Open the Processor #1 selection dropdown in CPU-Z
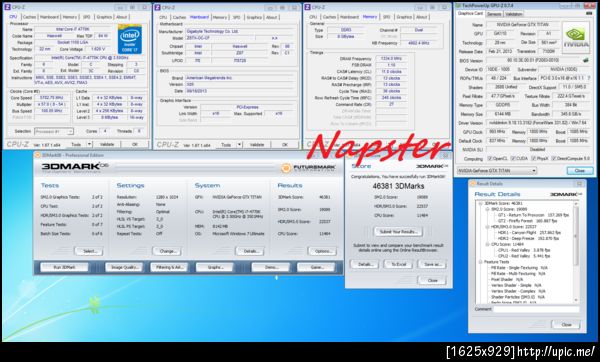The image size is (600, 362). (54, 131)
